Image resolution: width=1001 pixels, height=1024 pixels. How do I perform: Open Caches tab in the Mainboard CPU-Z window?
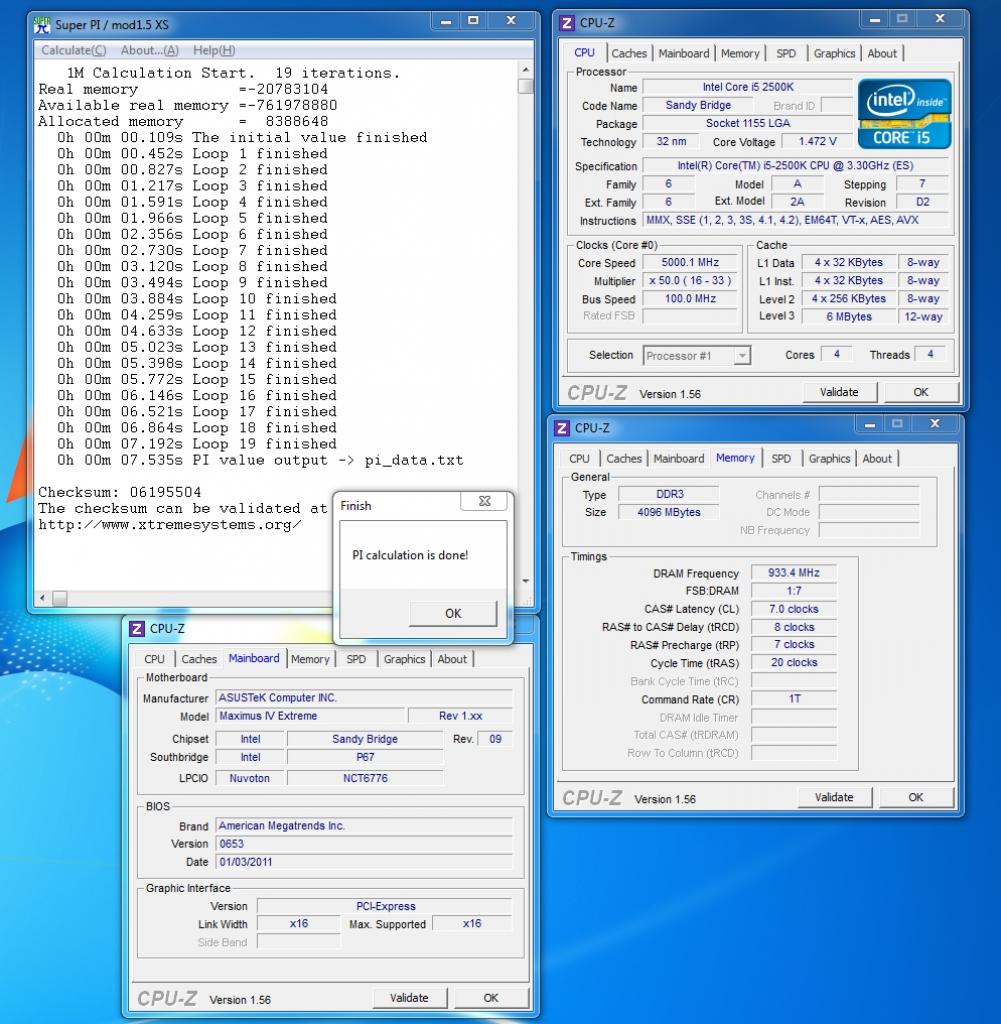point(199,659)
